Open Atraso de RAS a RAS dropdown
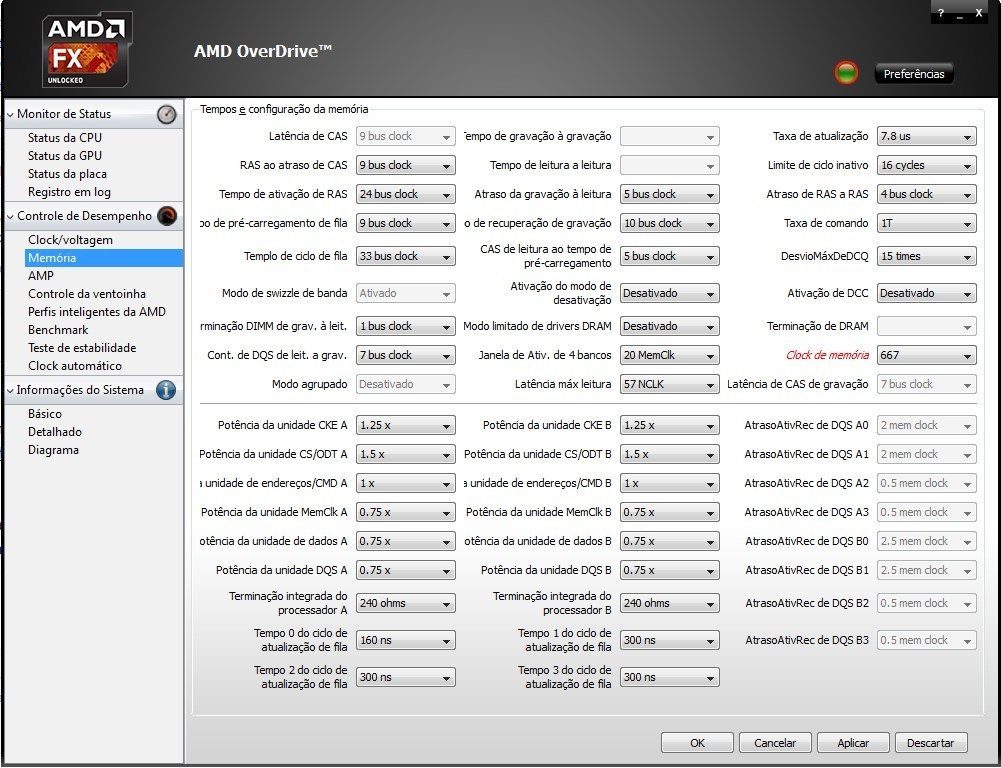1001x768 pixels. [926, 194]
